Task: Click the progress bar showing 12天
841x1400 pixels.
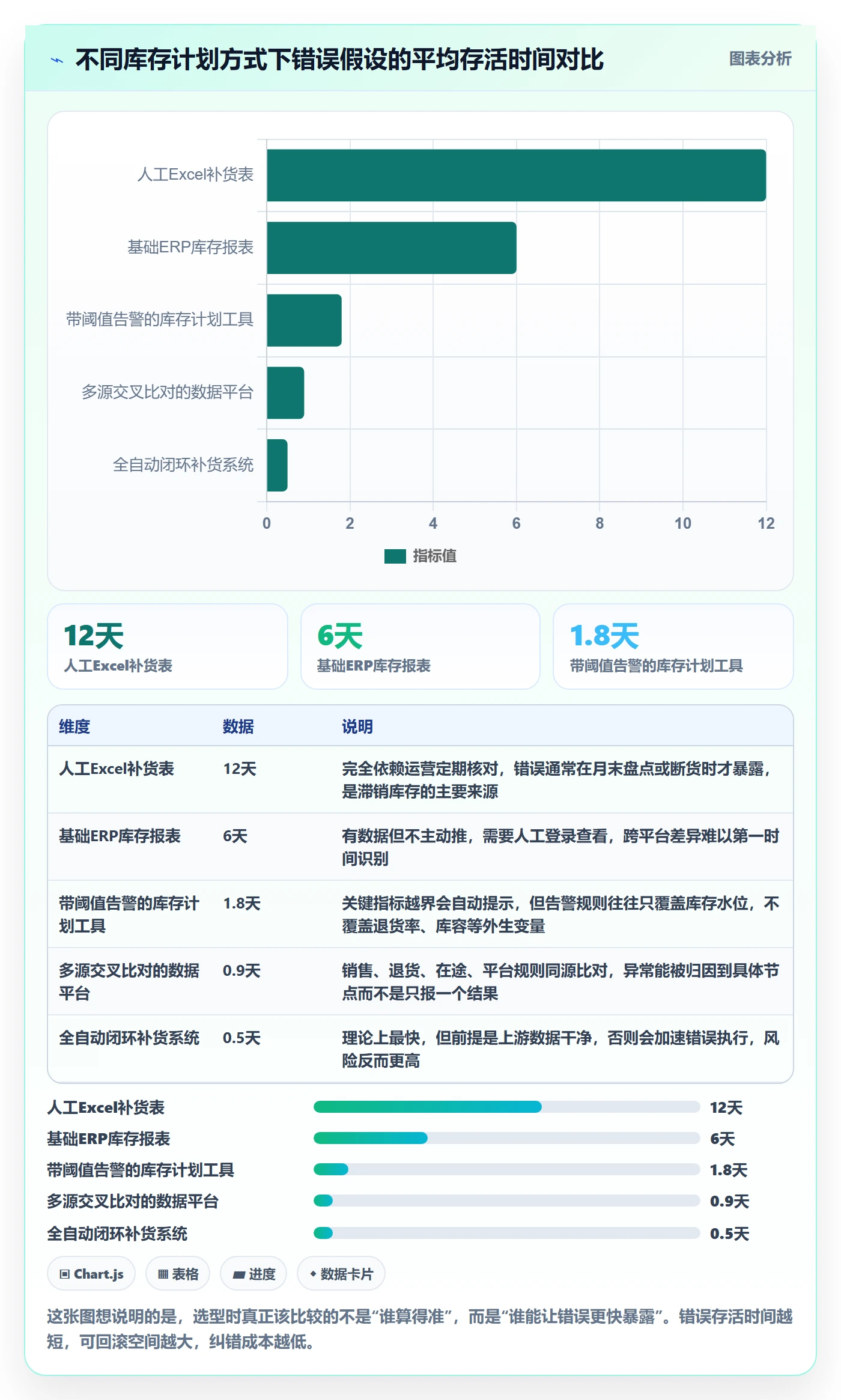Action: pos(507,1107)
